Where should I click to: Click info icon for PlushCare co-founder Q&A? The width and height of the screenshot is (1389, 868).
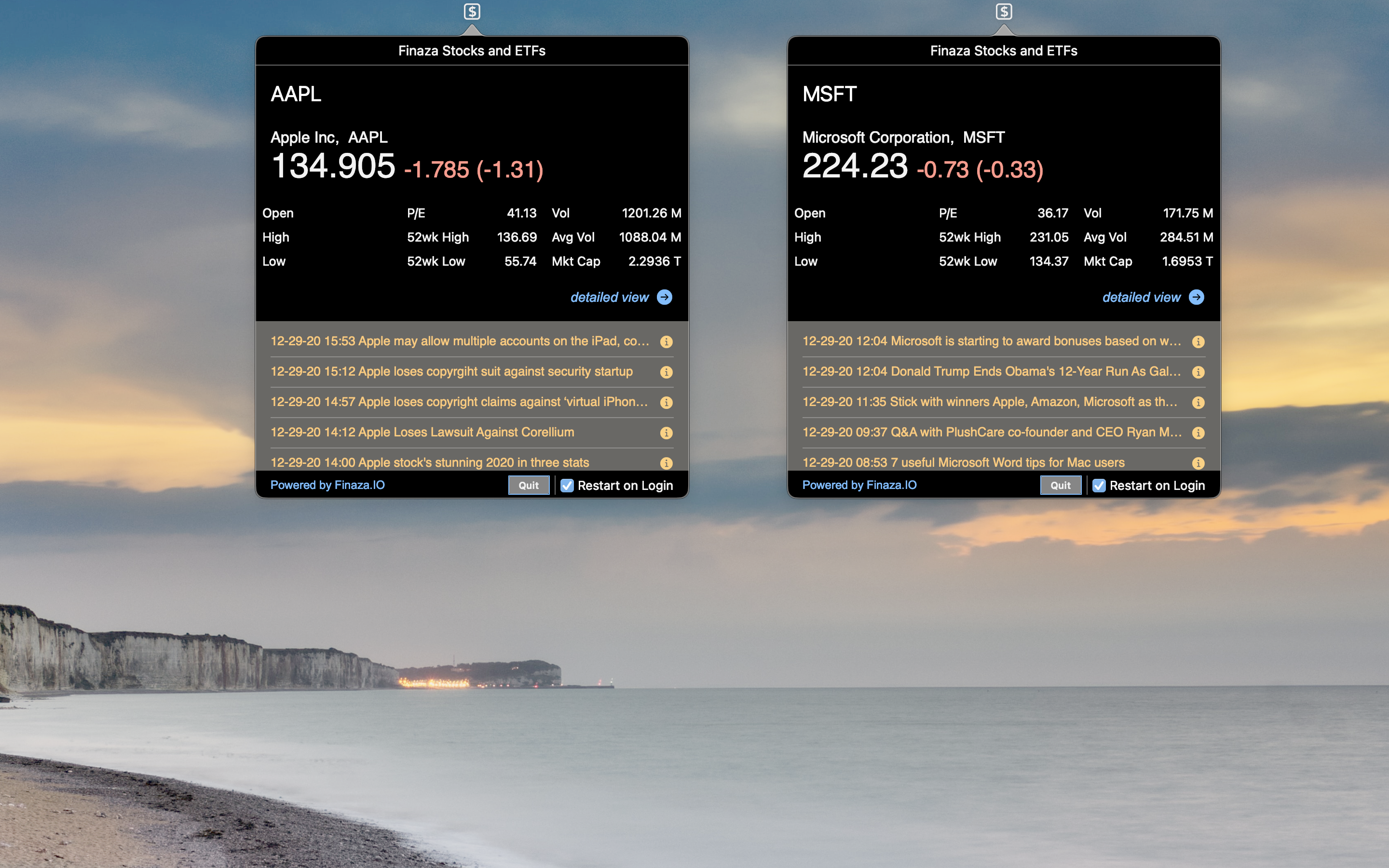coord(1198,433)
